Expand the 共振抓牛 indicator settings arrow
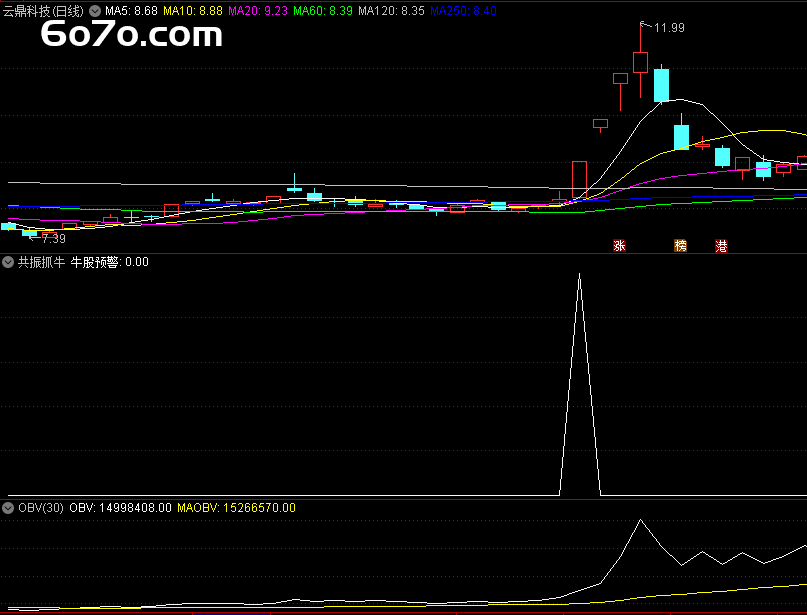 (8, 262)
